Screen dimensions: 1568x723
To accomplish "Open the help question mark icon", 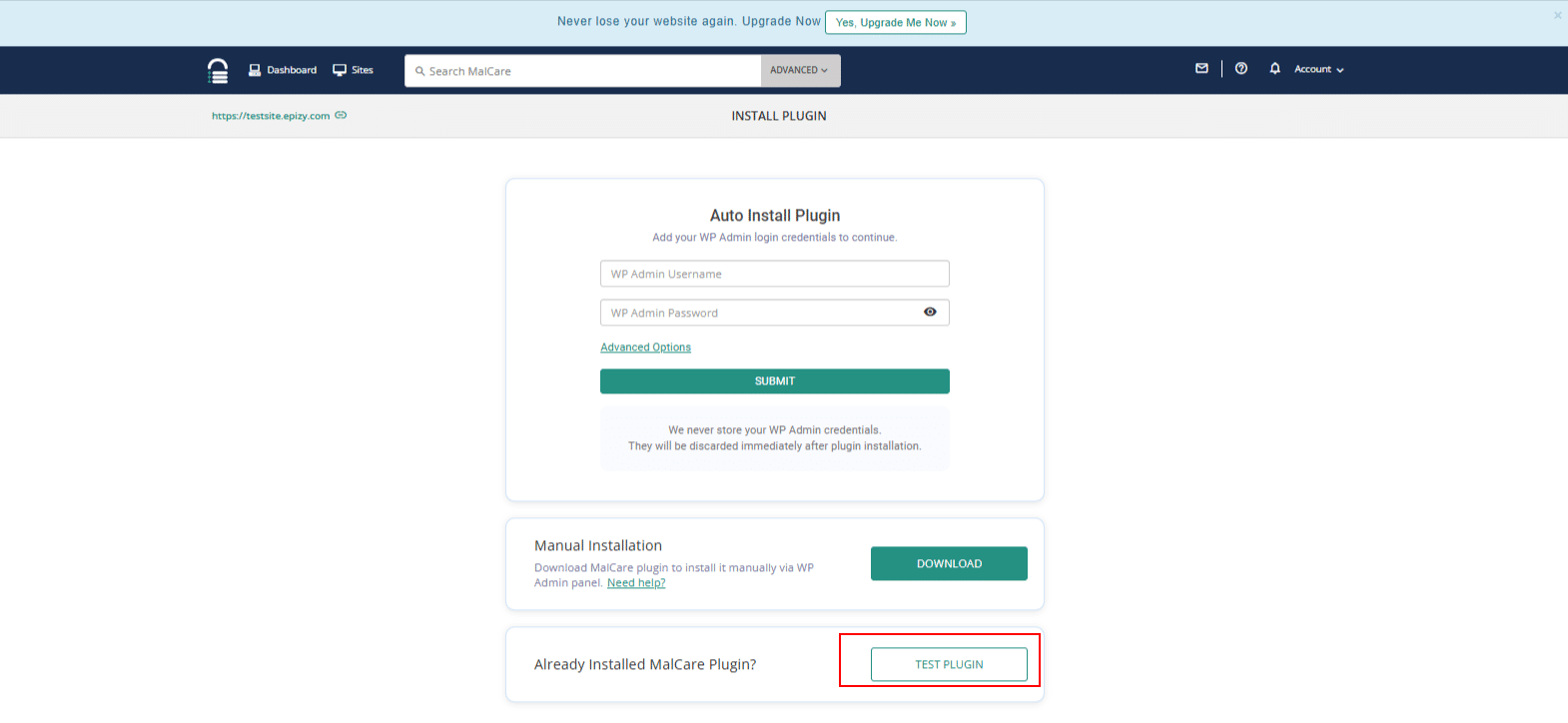I will pos(1241,69).
